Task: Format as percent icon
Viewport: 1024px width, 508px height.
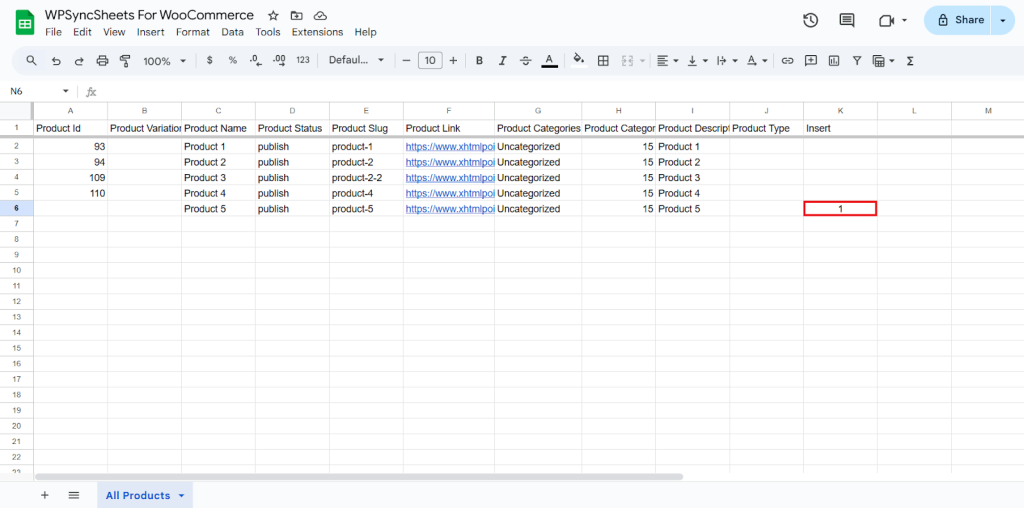Action: (x=232, y=60)
